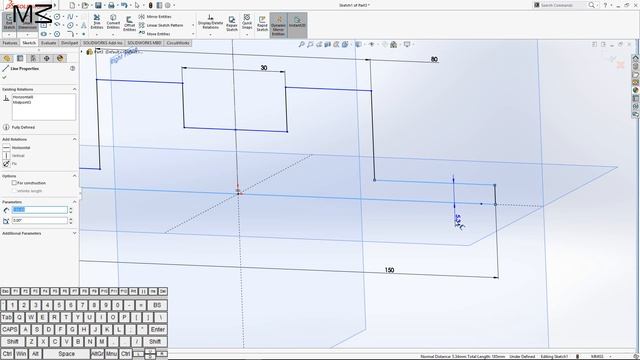Viewport: 640px width, 360px height.
Task: Click the Repair Sketch tool
Action: click(x=232, y=24)
